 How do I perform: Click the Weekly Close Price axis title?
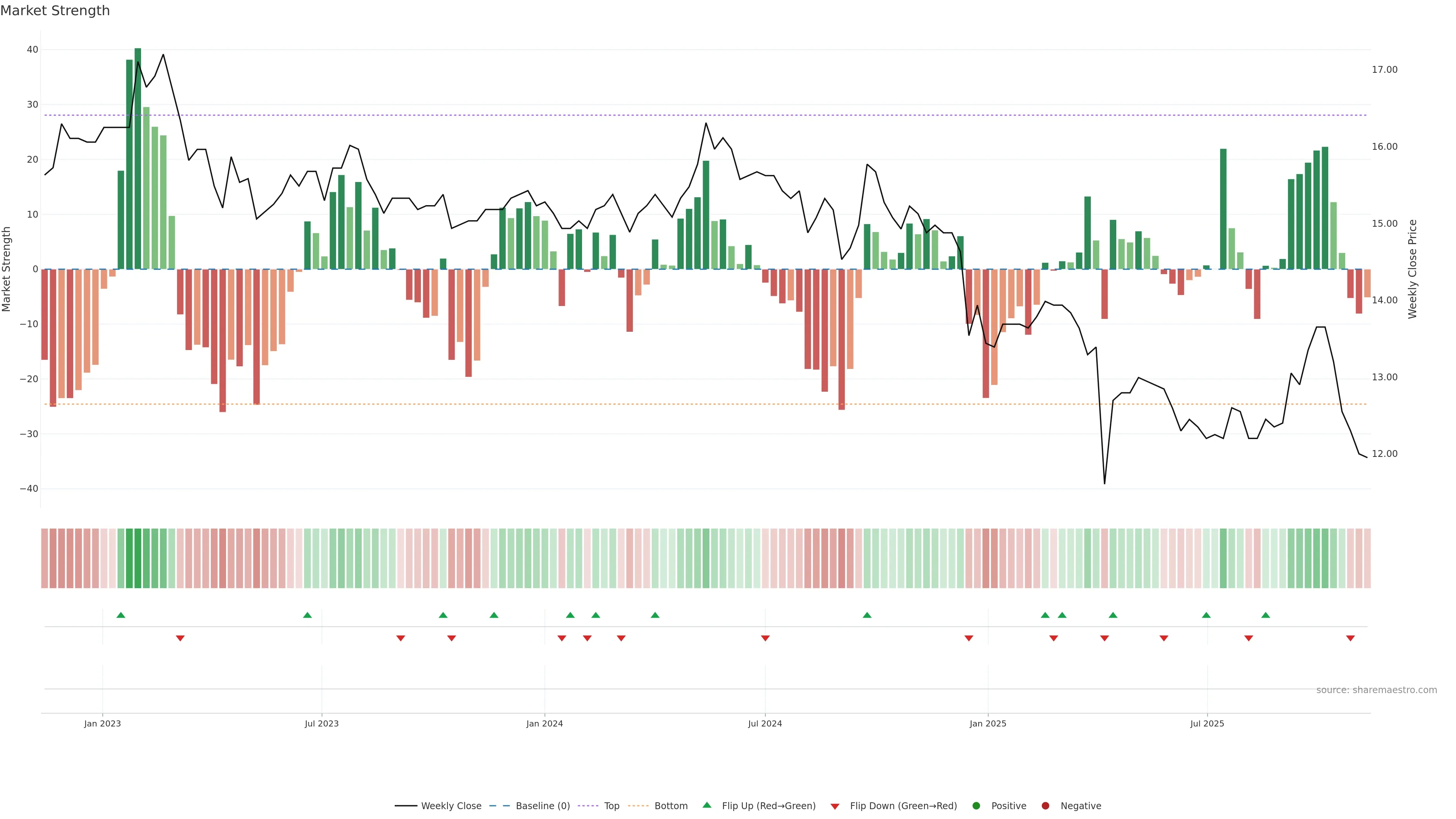tap(1412, 269)
